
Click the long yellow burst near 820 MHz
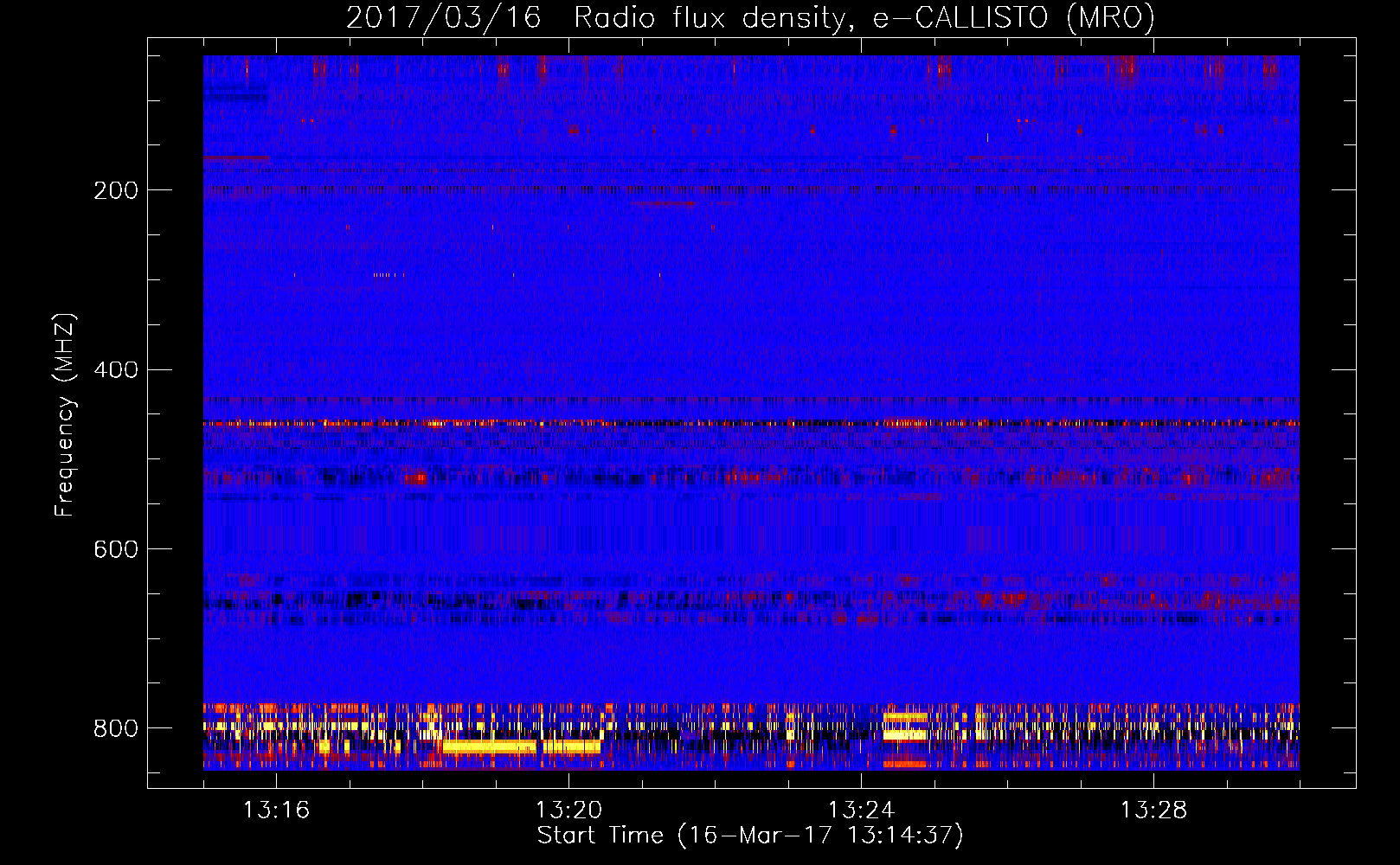click(x=522, y=746)
